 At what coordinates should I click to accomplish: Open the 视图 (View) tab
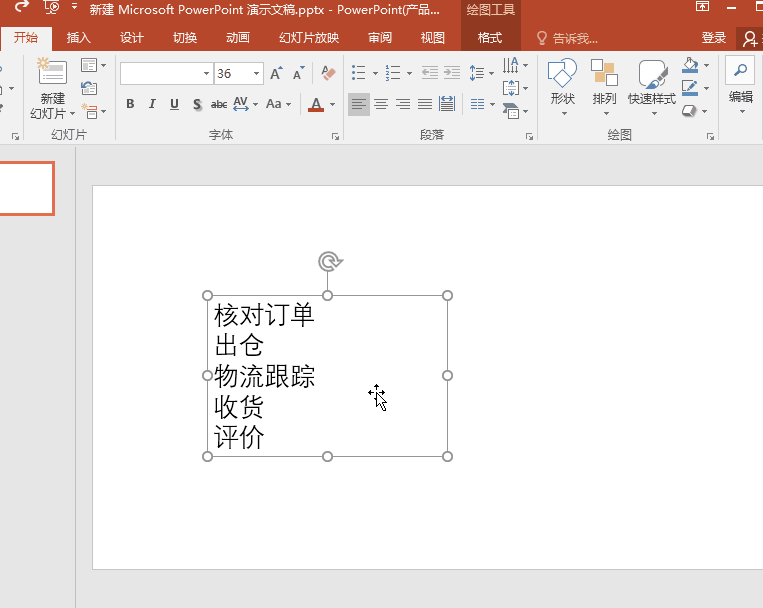(433, 38)
